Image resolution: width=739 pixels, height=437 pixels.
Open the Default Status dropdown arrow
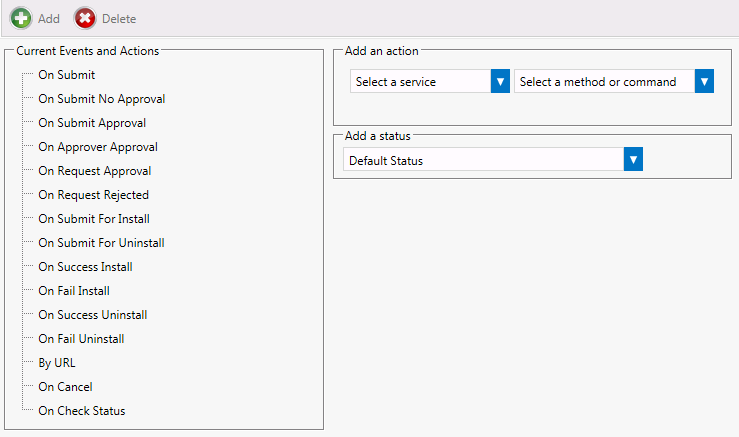tap(632, 160)
